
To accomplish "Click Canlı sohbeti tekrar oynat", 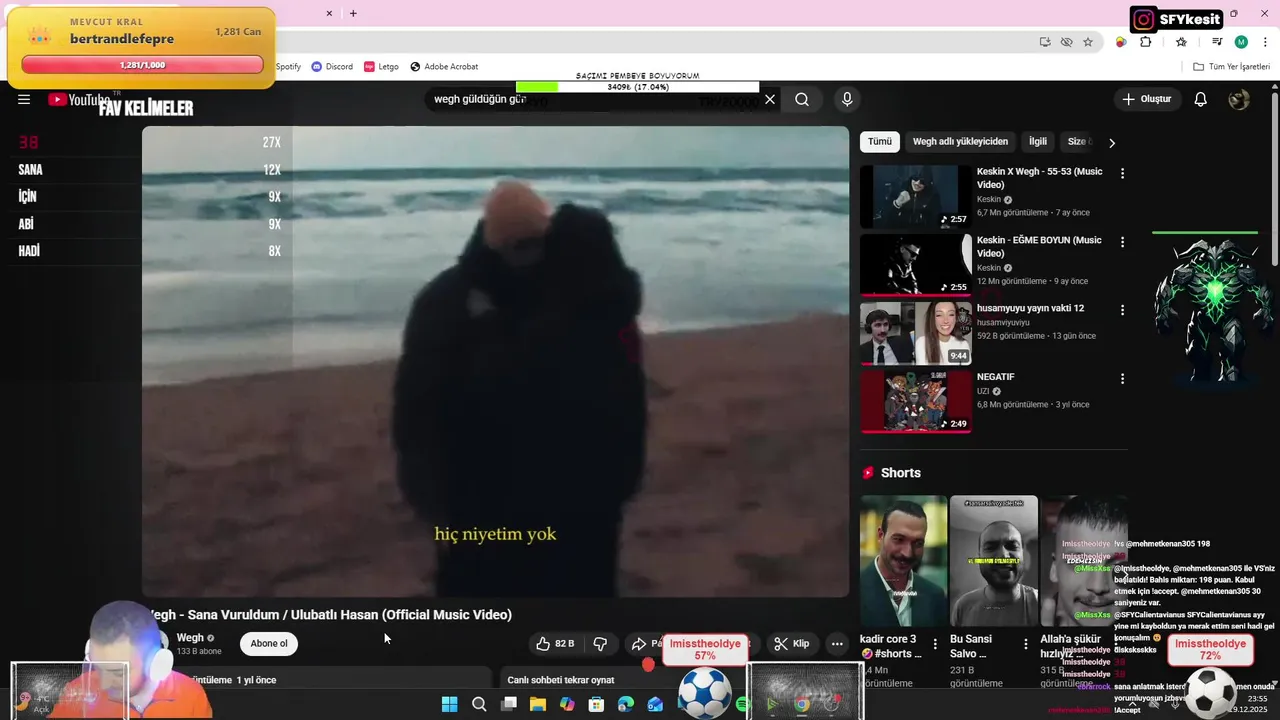I will (x=561, y=680).
